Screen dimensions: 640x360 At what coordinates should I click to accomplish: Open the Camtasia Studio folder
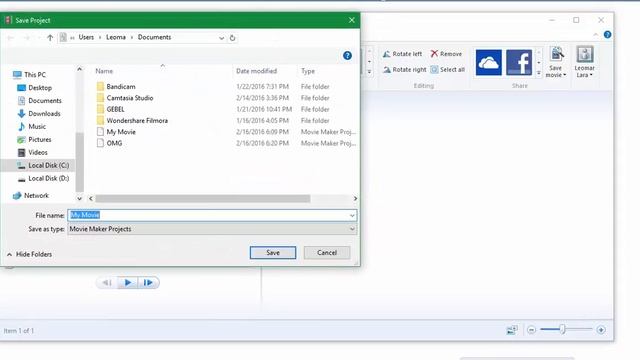point(130,98)
